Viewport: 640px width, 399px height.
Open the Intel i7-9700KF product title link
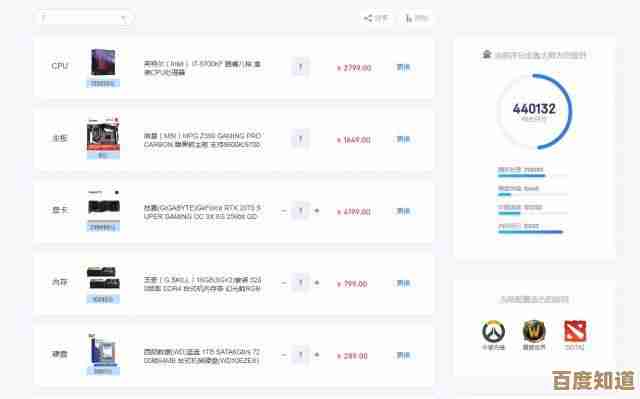pyautogui.click(x=202, y=68)
